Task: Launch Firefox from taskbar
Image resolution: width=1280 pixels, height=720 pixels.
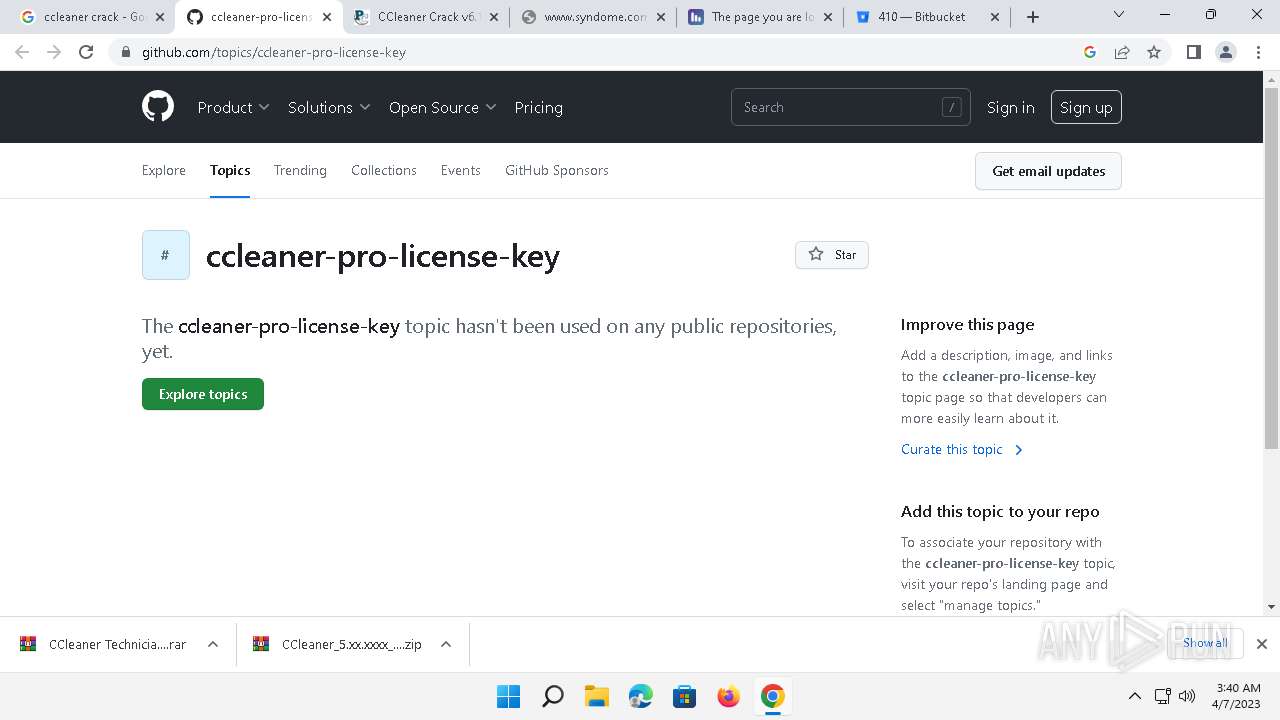Action: pyautogui.click(x=729, y=696)
